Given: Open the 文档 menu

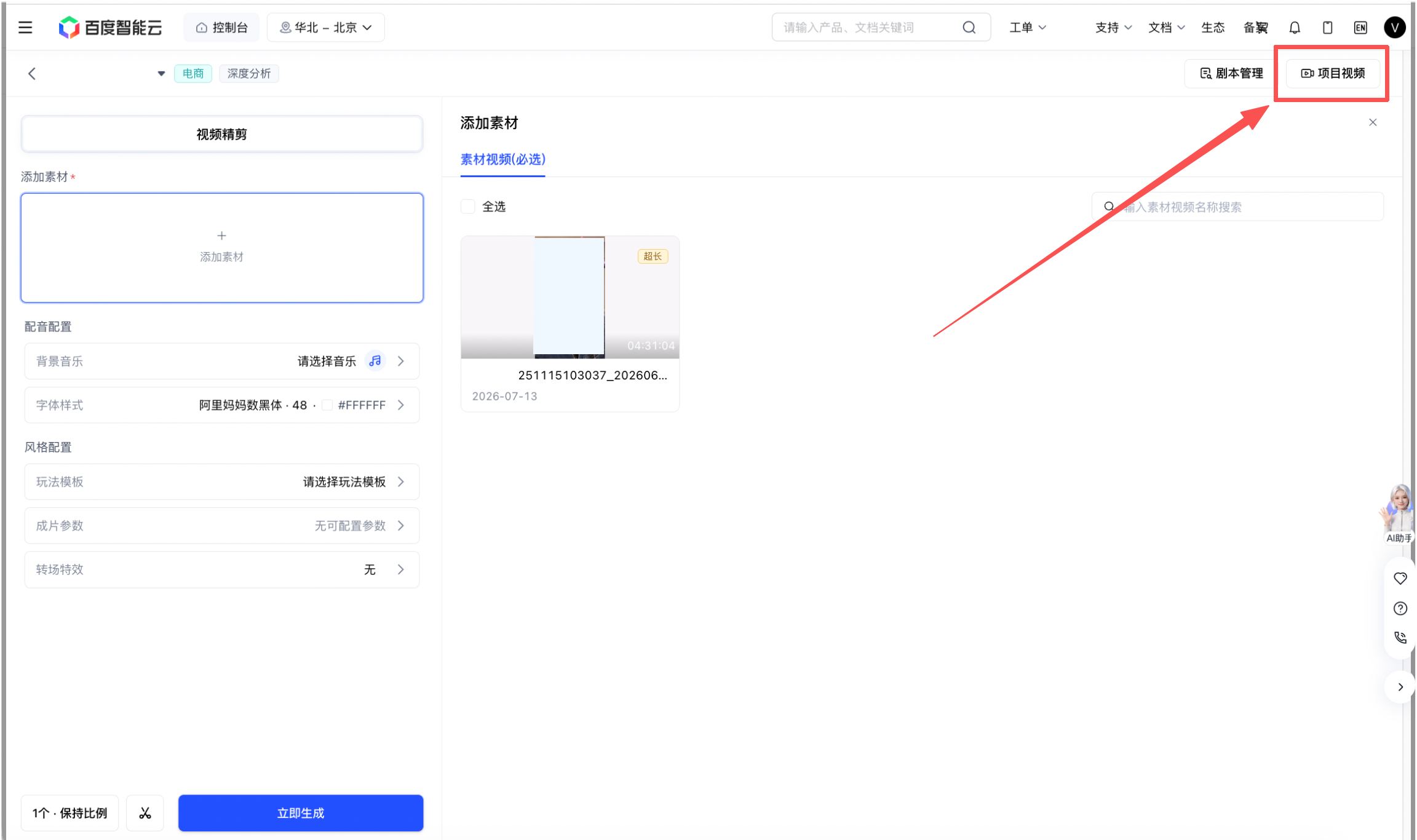Looking at the screenshot, I should 1166,28.
